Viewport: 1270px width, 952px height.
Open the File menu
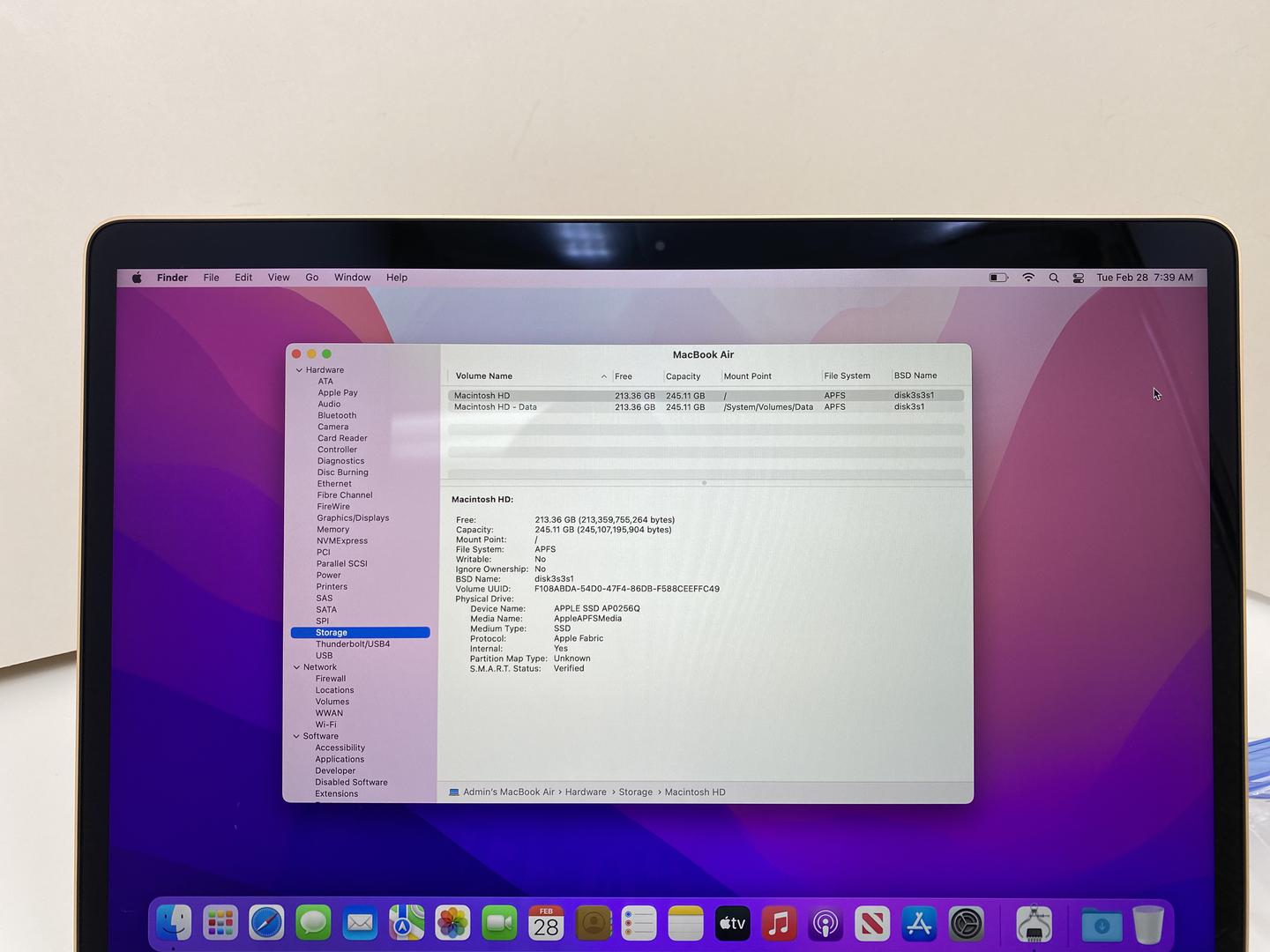point(211,278)
